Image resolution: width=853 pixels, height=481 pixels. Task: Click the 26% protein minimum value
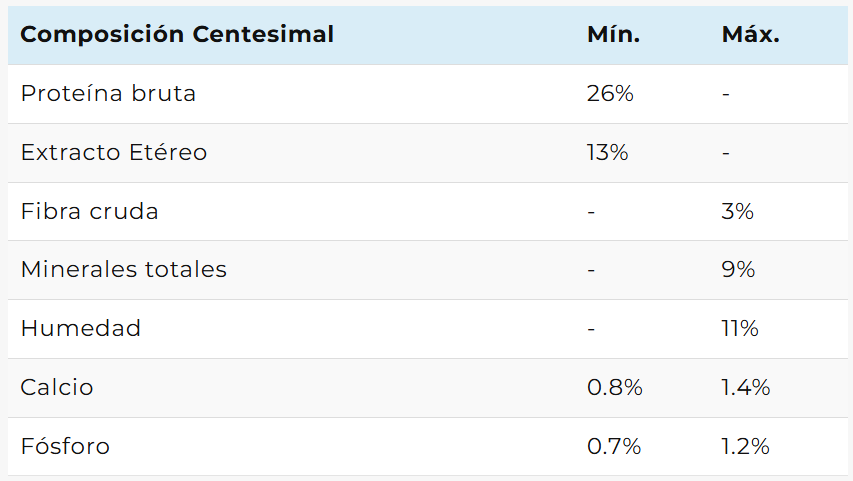point(610,94)
